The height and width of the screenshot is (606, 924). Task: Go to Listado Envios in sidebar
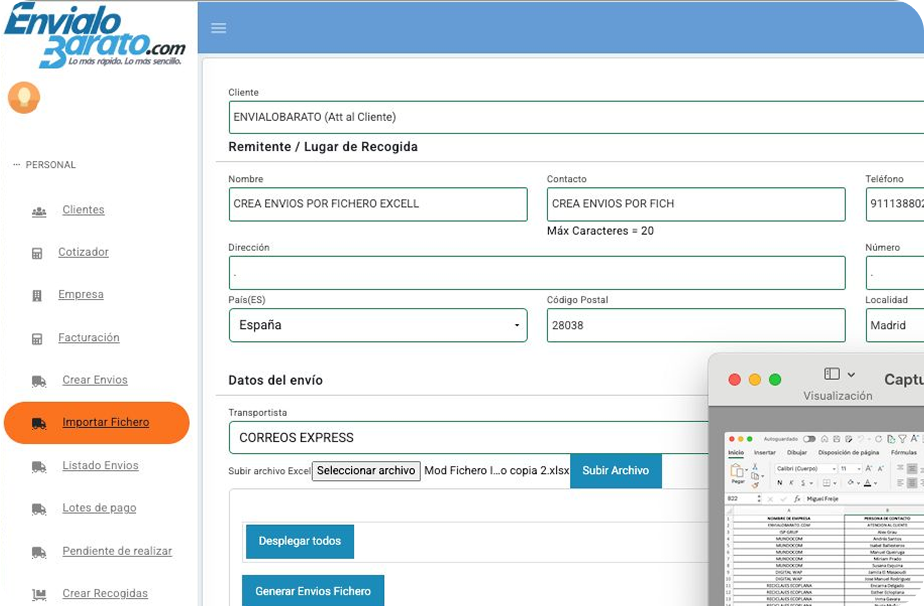tap(100, 466)
